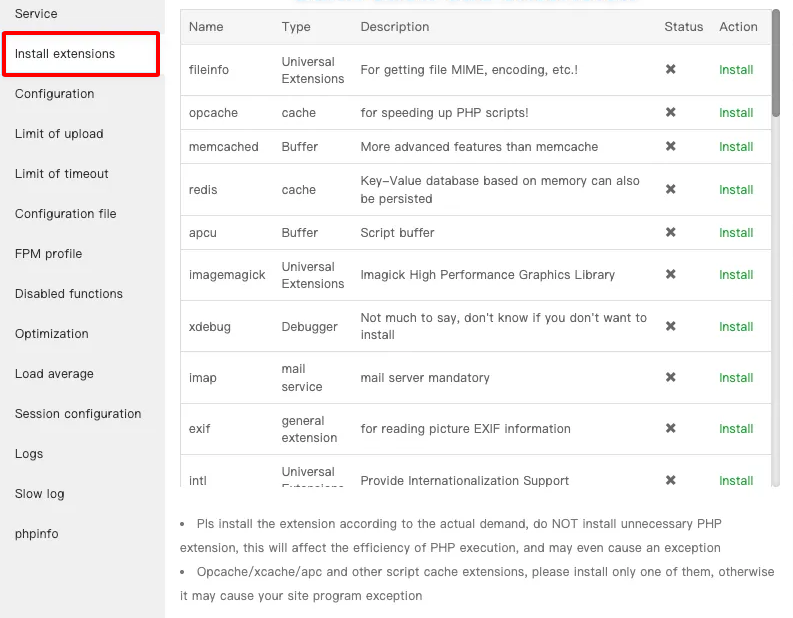Click the Action column header
The image size is (793, 618).
[x=738, y=27]
